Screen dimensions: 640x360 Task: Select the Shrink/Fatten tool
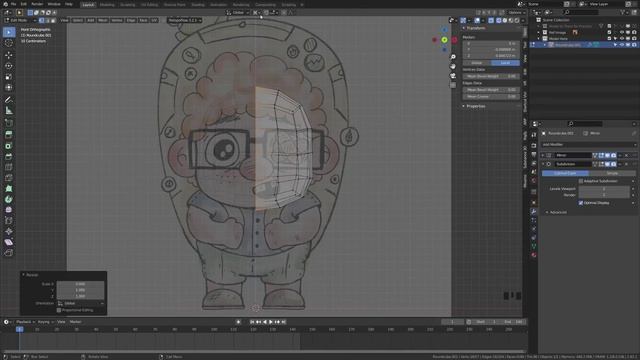pos(9,231)
